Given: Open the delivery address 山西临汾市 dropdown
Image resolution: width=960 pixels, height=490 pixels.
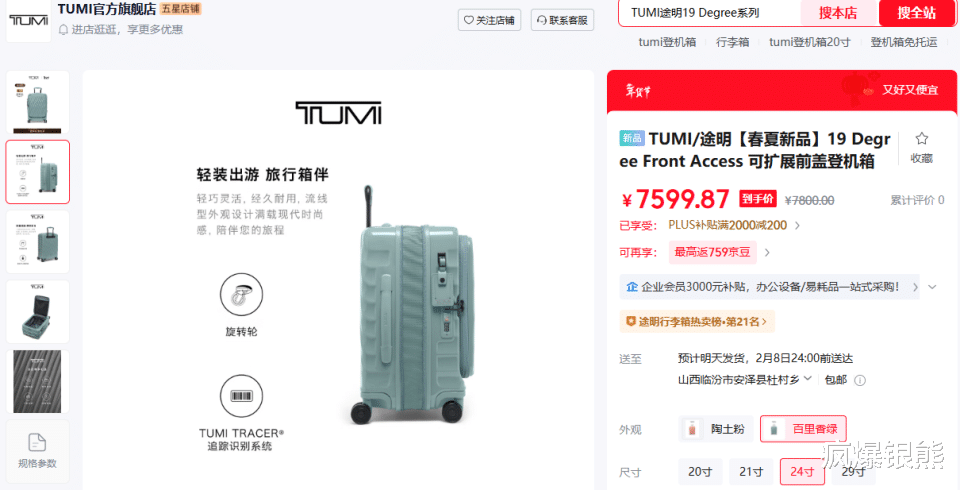Looking at the screenshot, I should [745, 380].
